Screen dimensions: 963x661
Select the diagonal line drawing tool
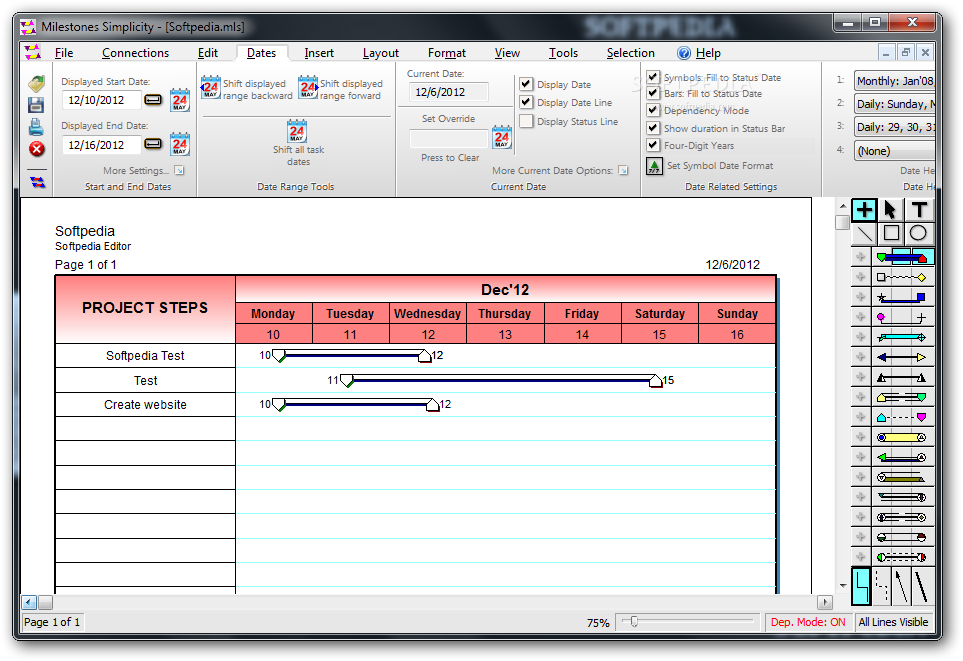[864, 233]
